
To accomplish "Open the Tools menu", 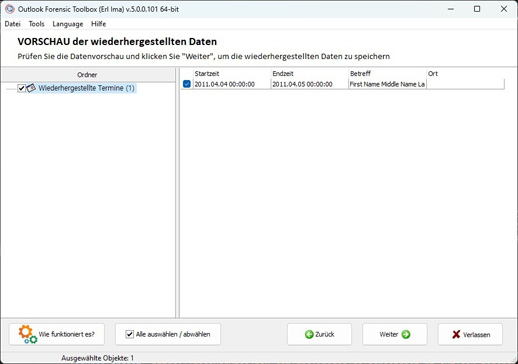I will pyautogui.click(x=36, y=24).
